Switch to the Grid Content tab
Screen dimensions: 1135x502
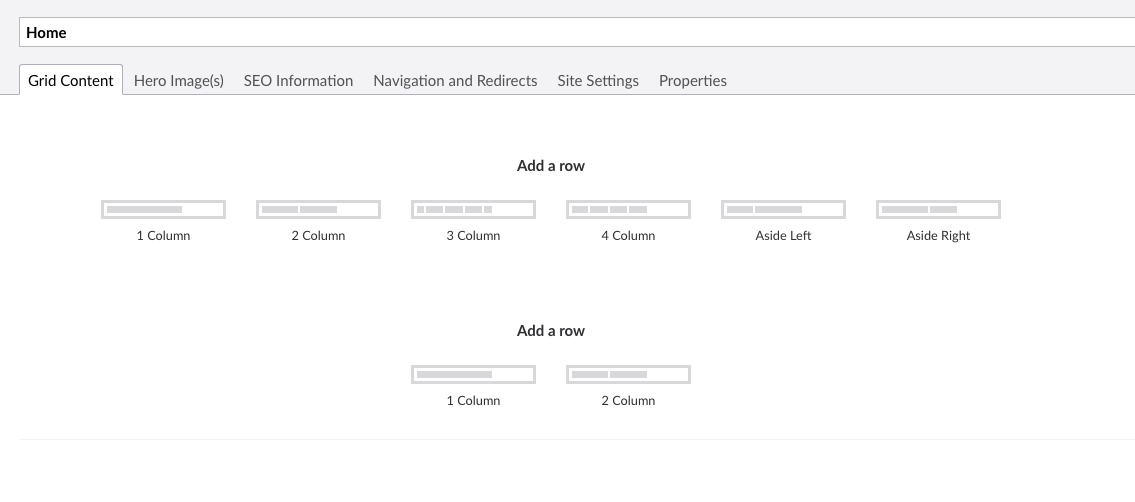click(x=71, y=81)
